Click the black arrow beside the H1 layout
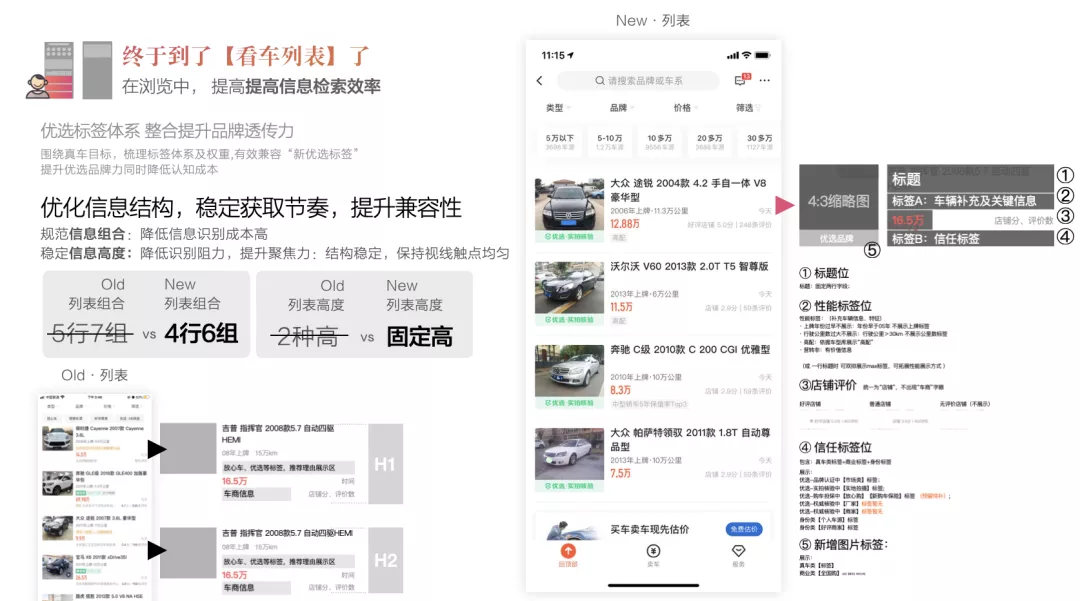1080x601 pixels. tap(156, 450)
